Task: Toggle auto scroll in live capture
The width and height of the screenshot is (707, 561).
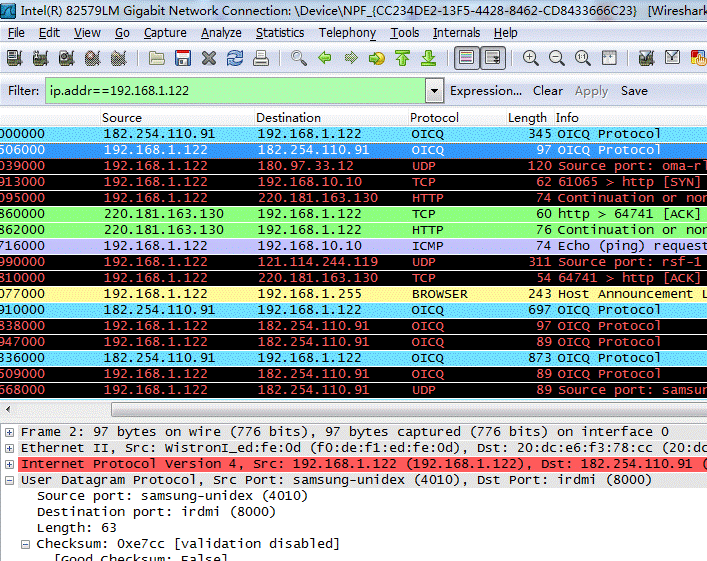Action: click(x=493, y=58)
